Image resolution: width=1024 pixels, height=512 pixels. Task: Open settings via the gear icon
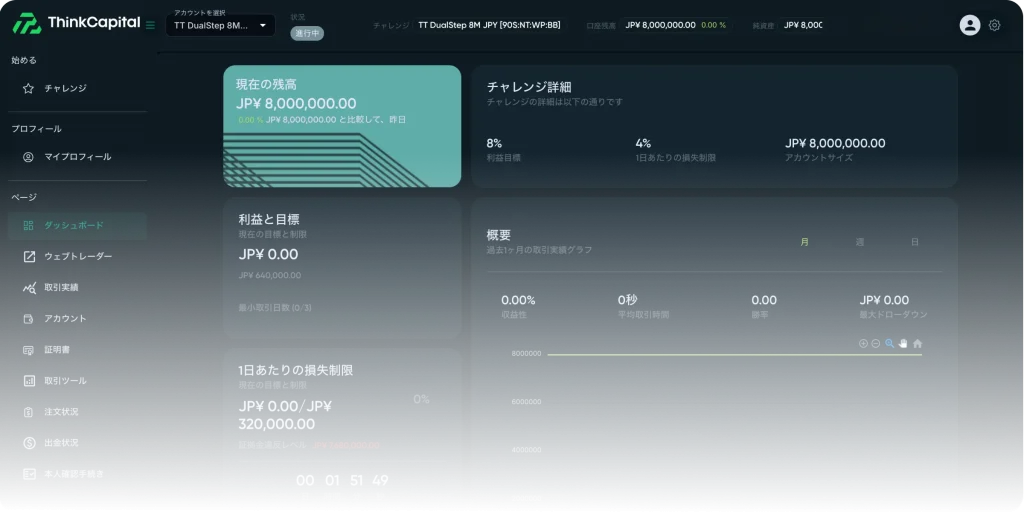click(x=994, y=25)
